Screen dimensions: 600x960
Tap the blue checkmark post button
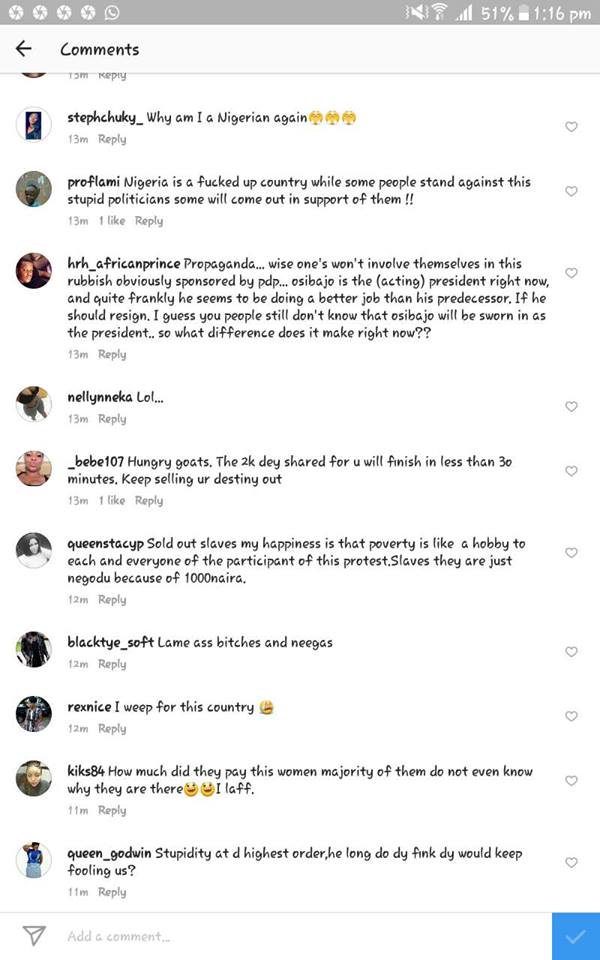click(x=575, y=937)
